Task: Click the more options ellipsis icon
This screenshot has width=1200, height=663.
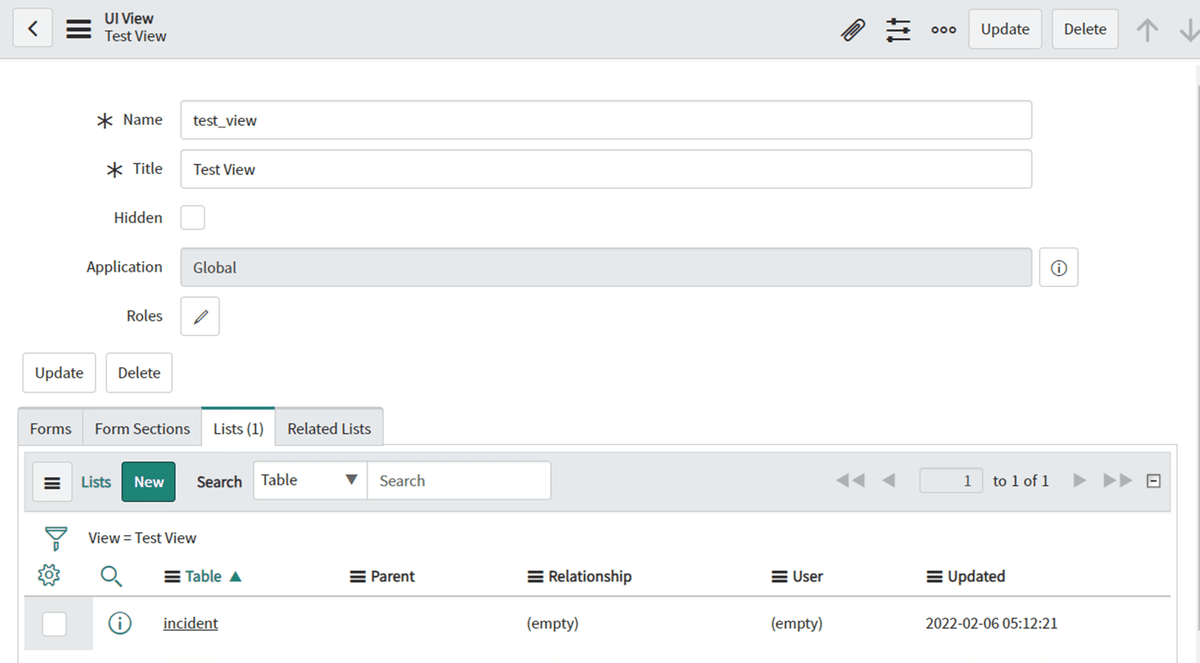Action: coord(943,30)
